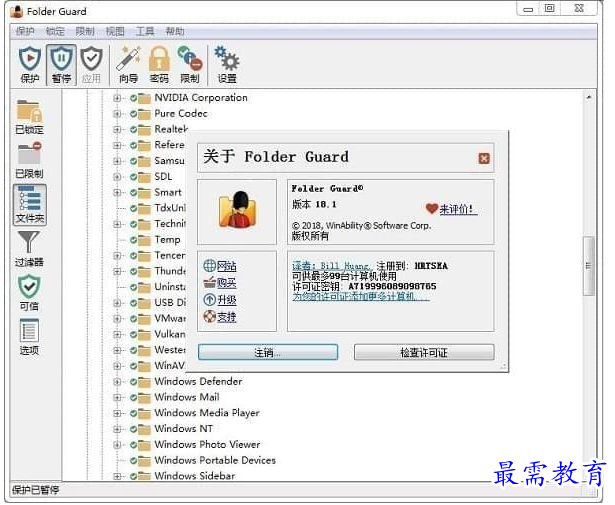Image resolution: width=615 pixels, height=505 pixels.
Task: Click the vertical scrollbar thumb of folder tree
Action: point(588,266)
